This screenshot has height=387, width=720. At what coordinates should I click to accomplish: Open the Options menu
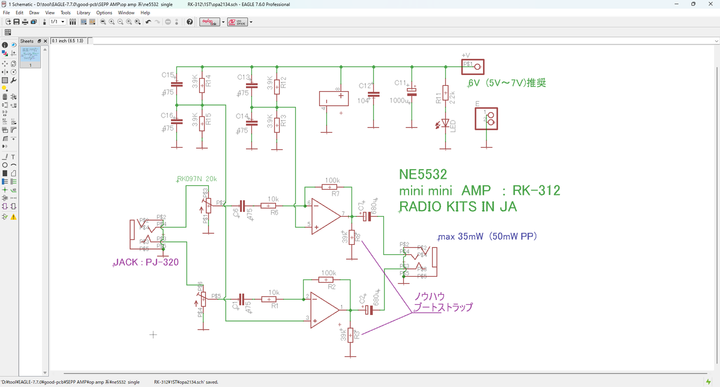tap(104, 13)
